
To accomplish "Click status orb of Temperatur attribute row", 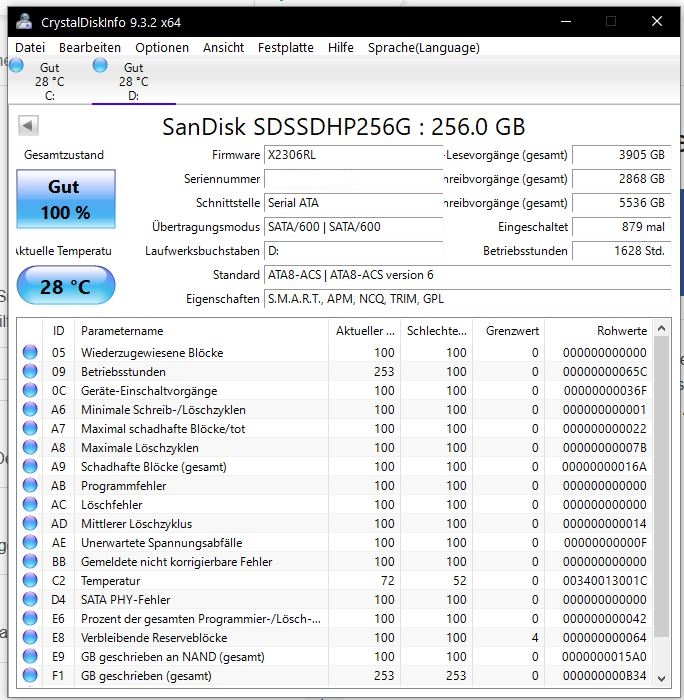I will pyautogui.click(x=30, y=580).
